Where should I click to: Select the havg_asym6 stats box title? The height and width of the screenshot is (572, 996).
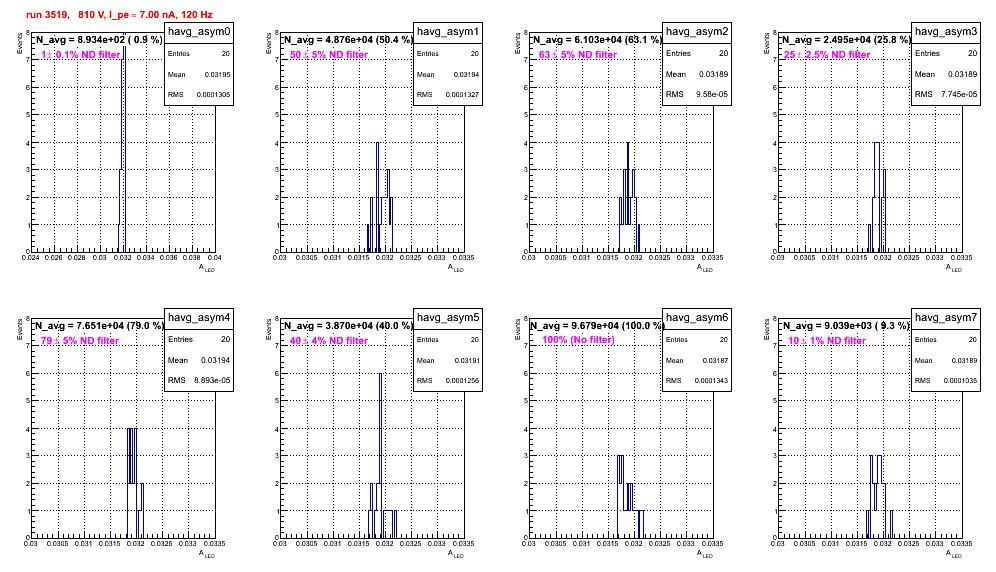coord(697,318)
